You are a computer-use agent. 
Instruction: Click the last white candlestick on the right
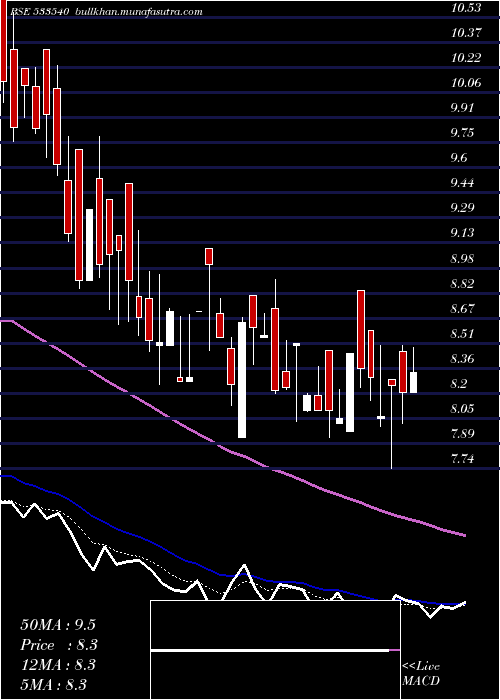(x=413, y=382)
